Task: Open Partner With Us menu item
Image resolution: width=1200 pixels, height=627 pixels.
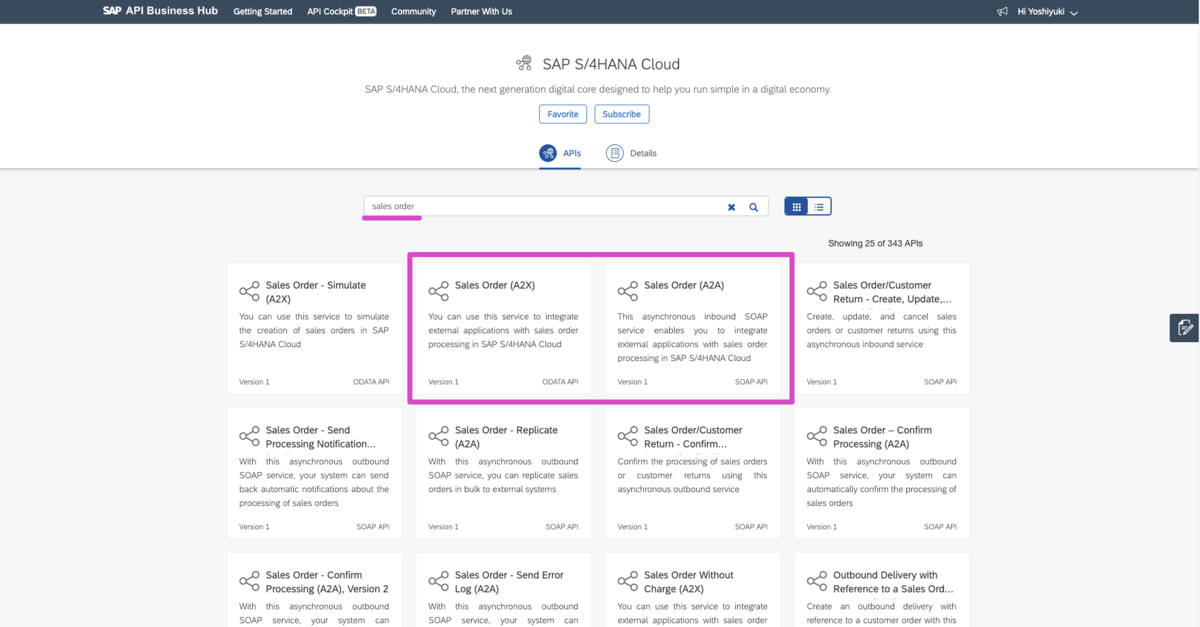Action: 481,12
